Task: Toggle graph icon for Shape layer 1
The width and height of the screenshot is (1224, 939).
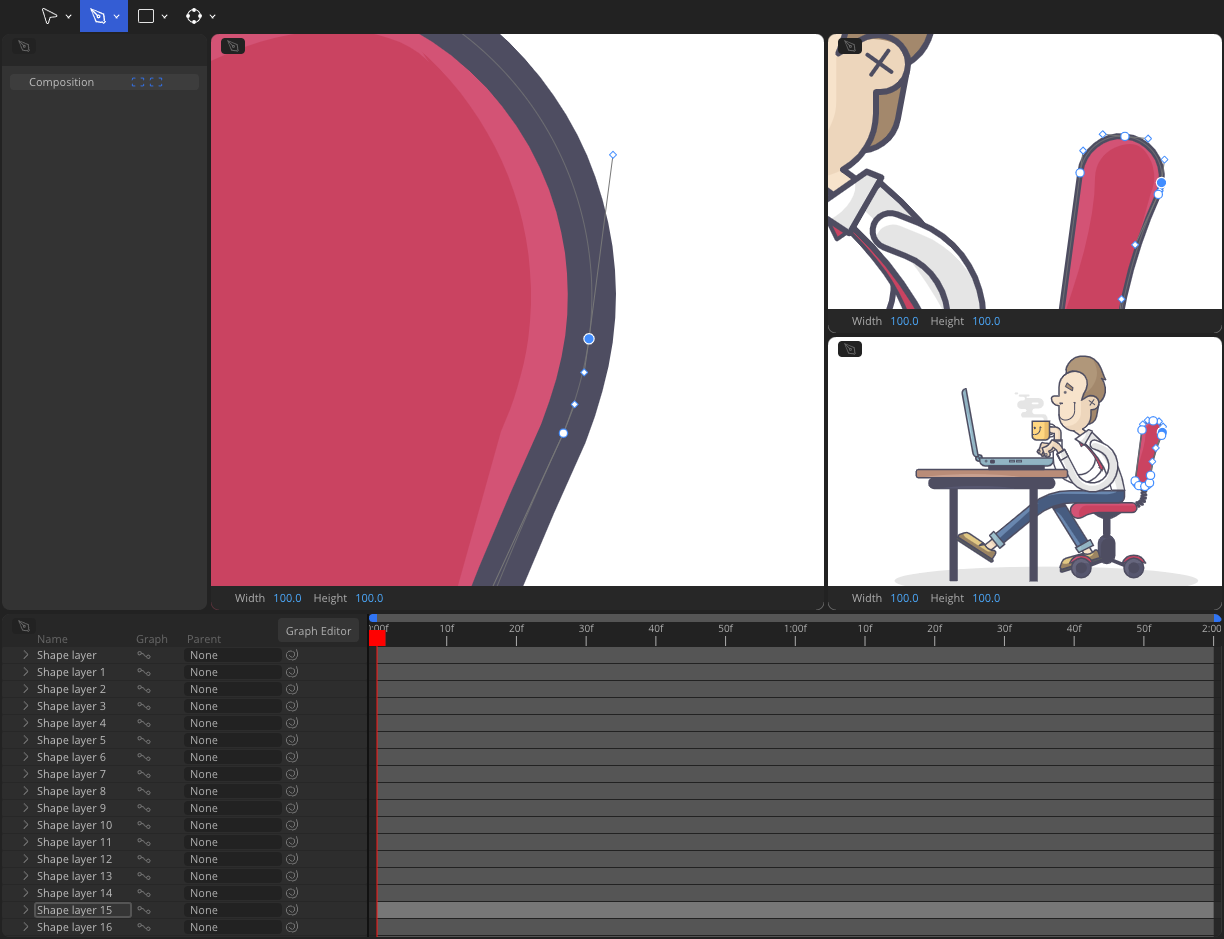Action: (x=144, y=672)
